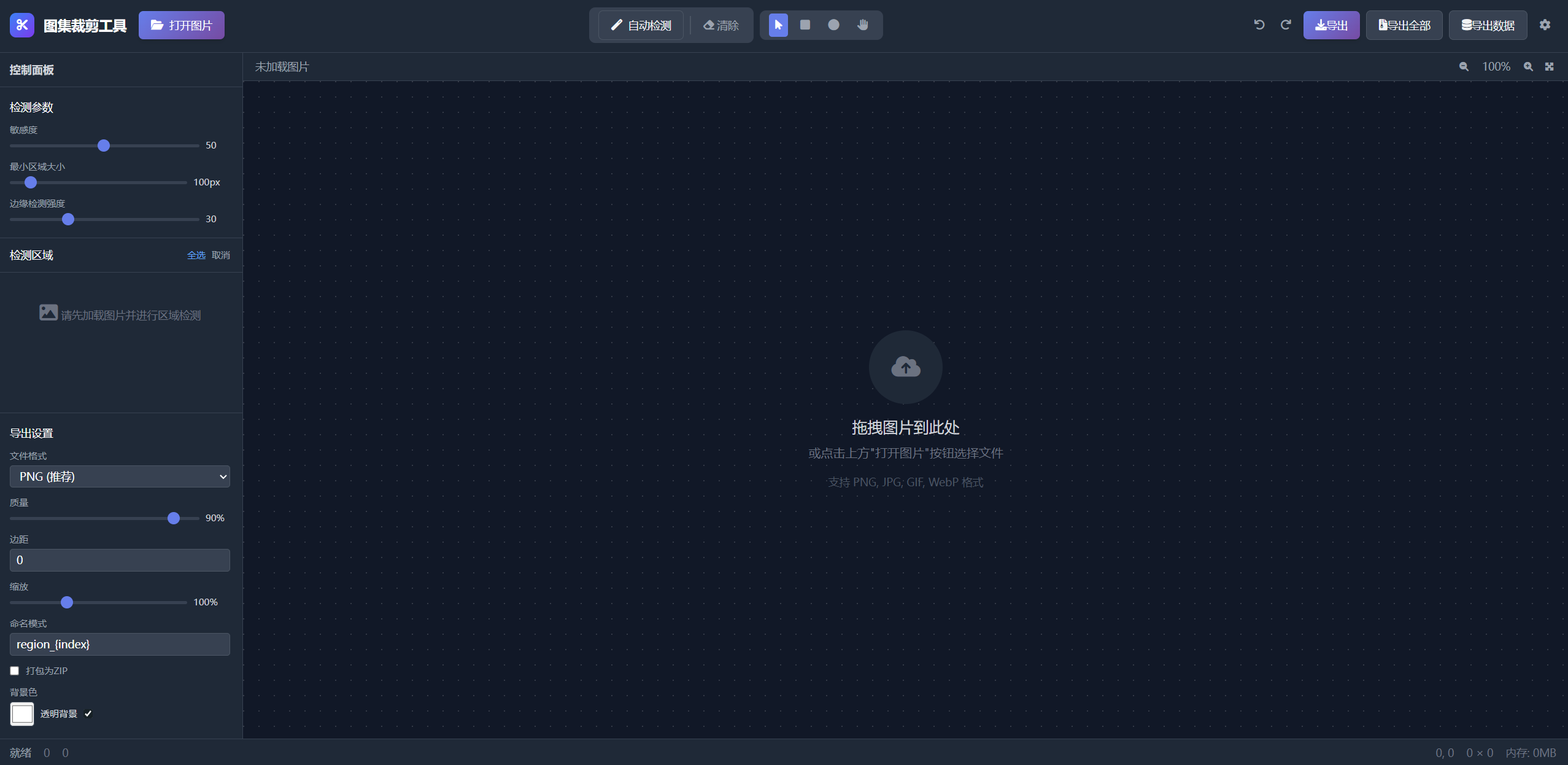The width and height of the screenshot is (1568, 765).
Task: Click the white 背景色 color swatch
Action: 22,714
